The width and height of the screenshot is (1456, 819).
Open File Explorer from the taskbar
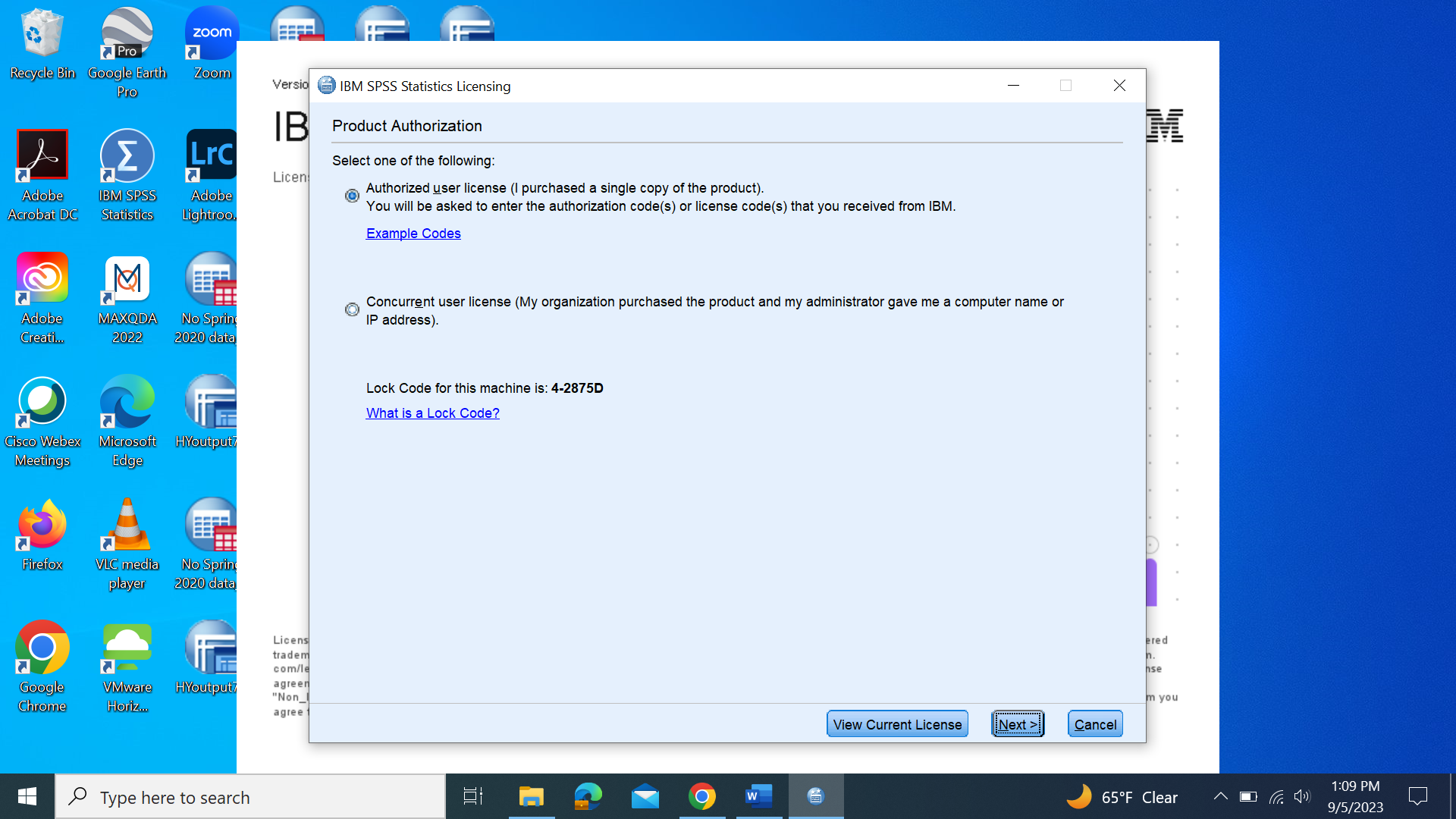click(531, 796)
